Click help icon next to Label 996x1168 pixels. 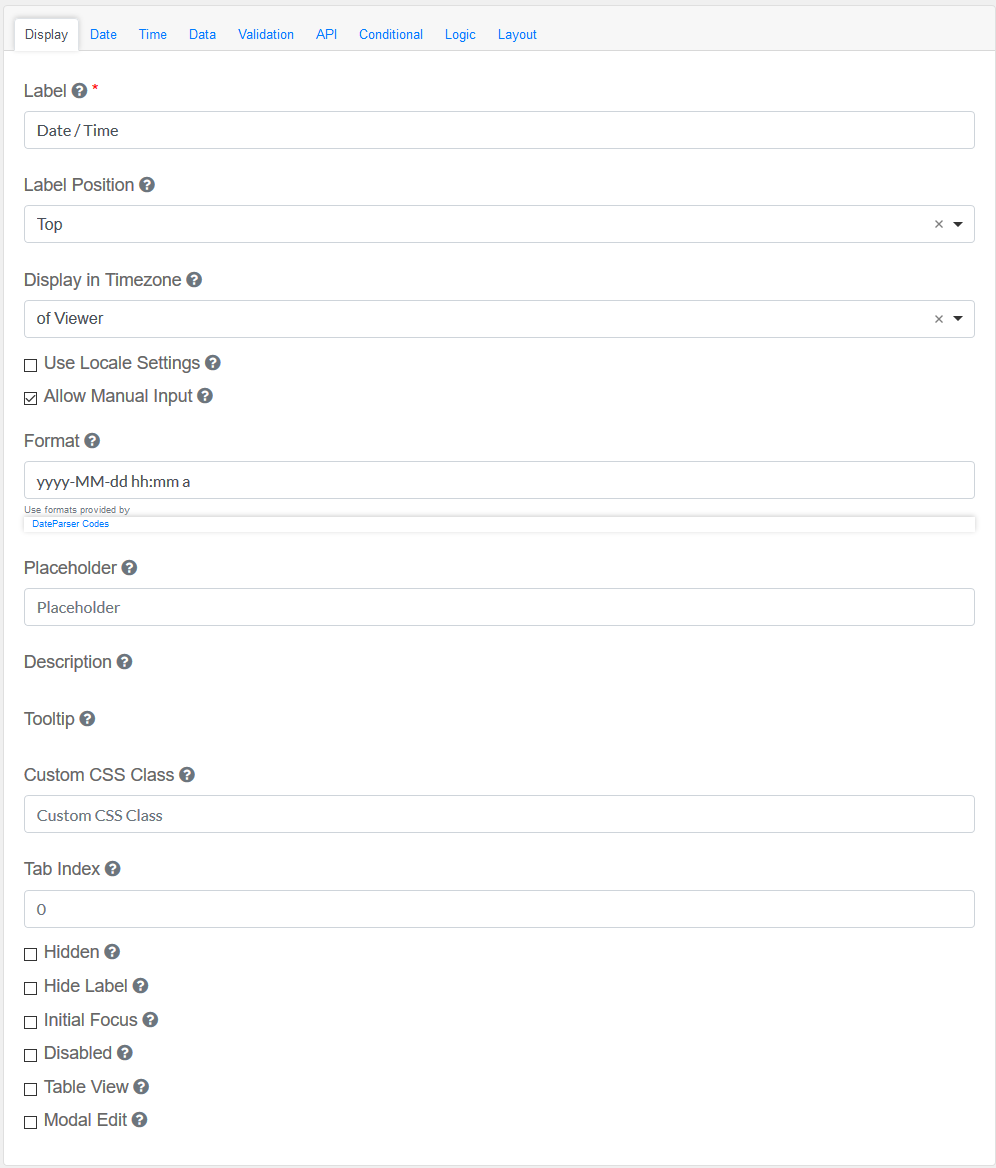(x=80, y=91)
